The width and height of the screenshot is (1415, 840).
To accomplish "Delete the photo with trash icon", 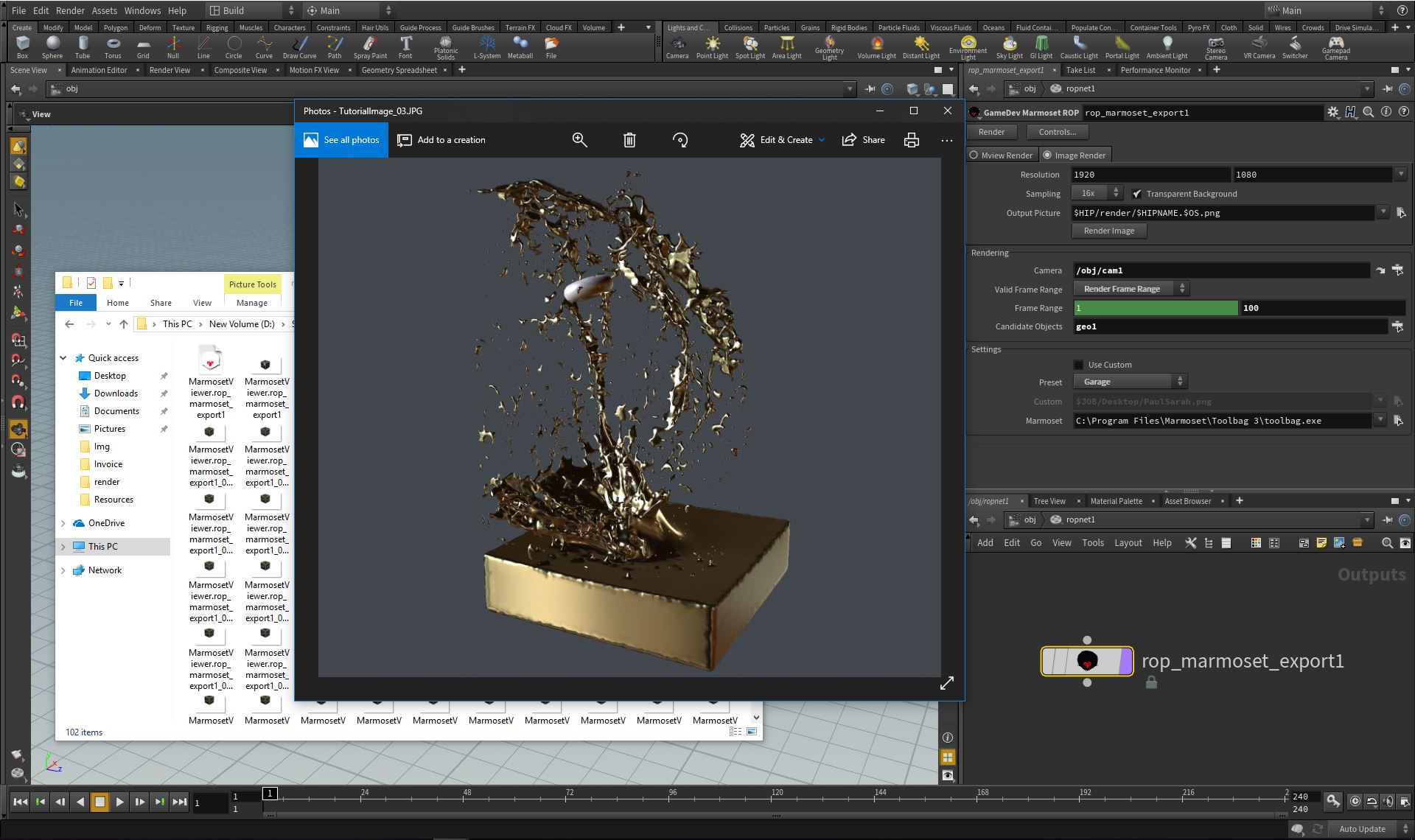I will (x=629, y=140).
